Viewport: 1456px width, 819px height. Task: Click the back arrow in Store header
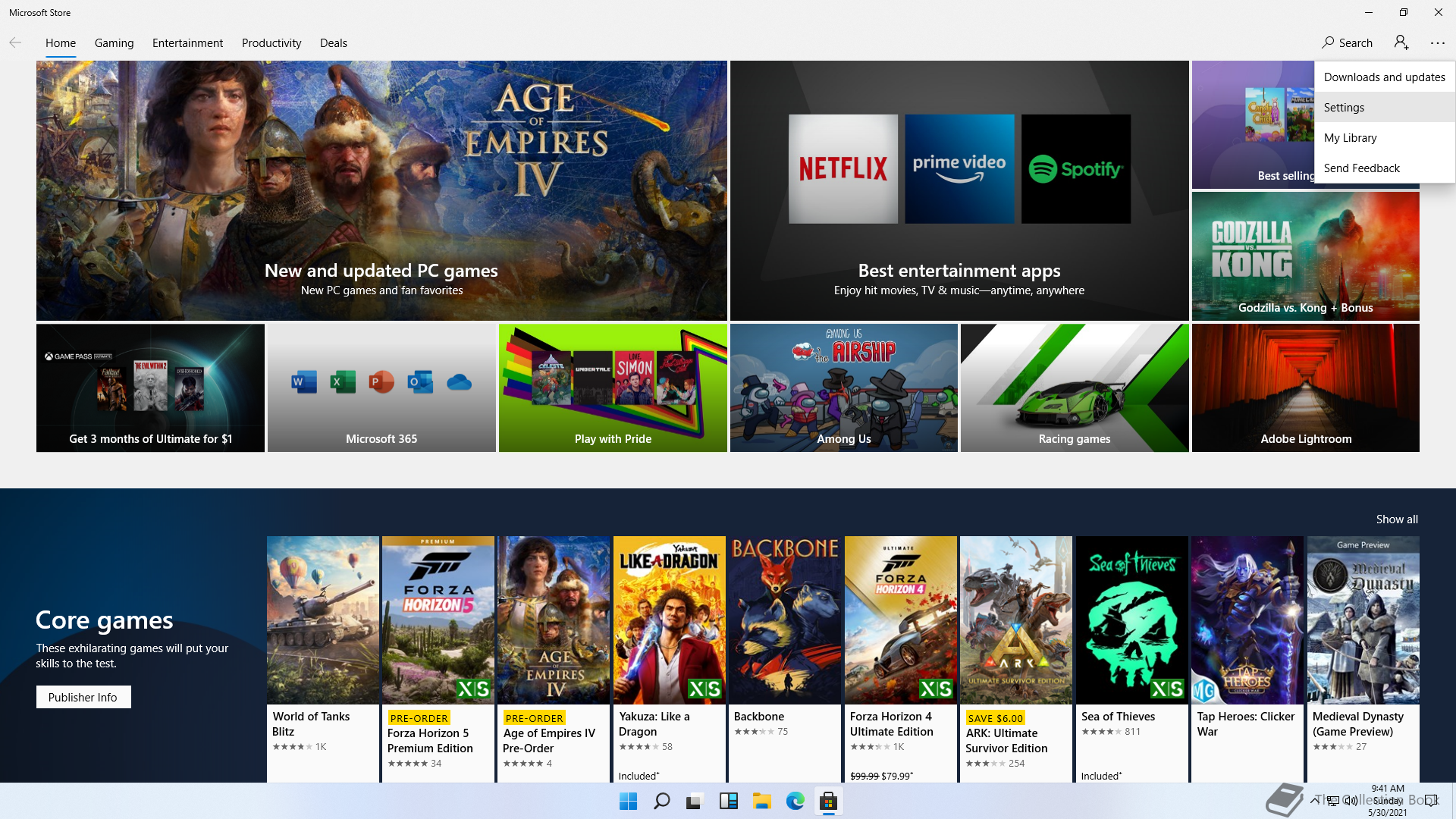tap(15, 42)
